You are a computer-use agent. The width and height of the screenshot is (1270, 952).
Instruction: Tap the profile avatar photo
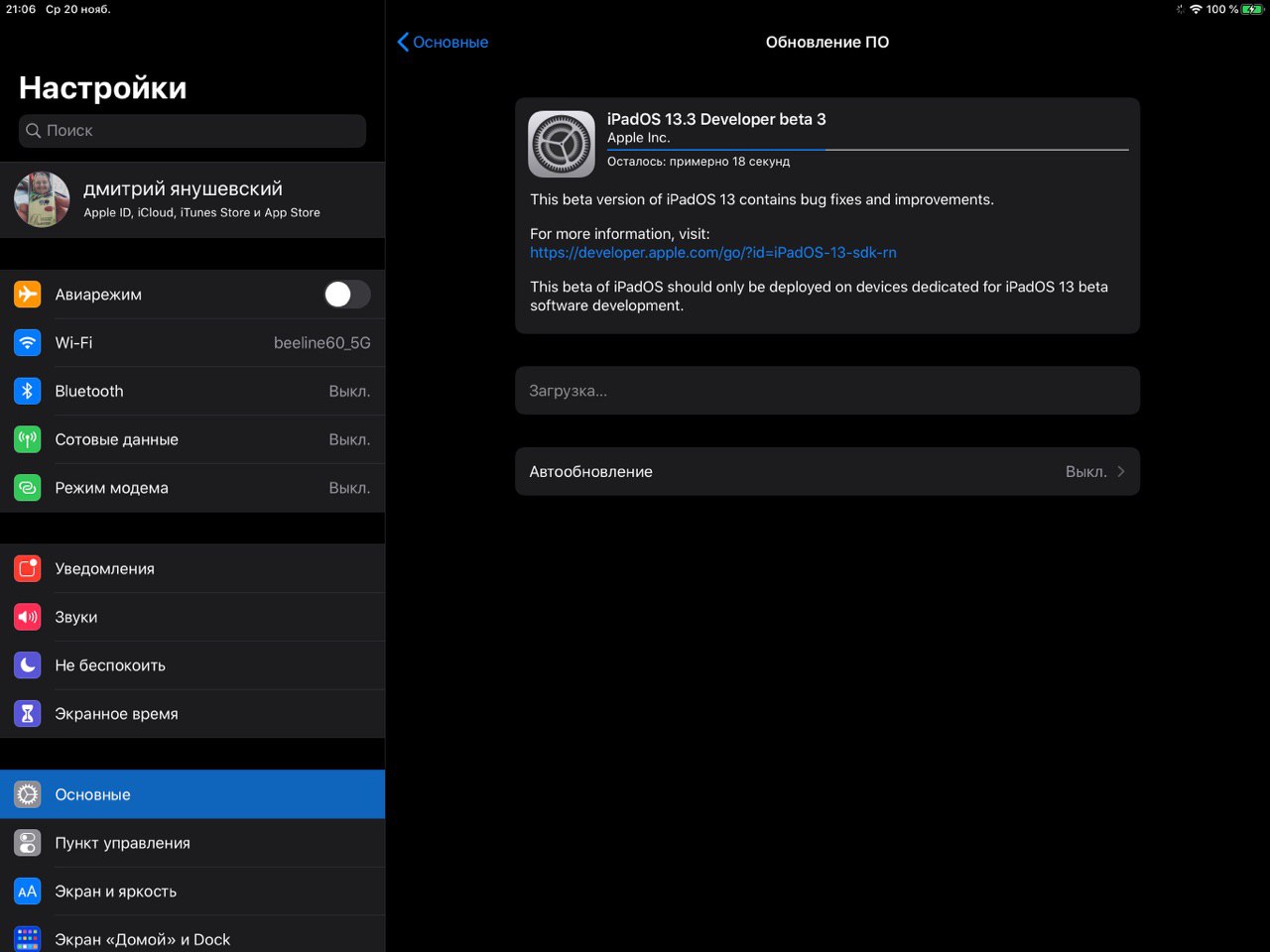[x=42, y=199]
